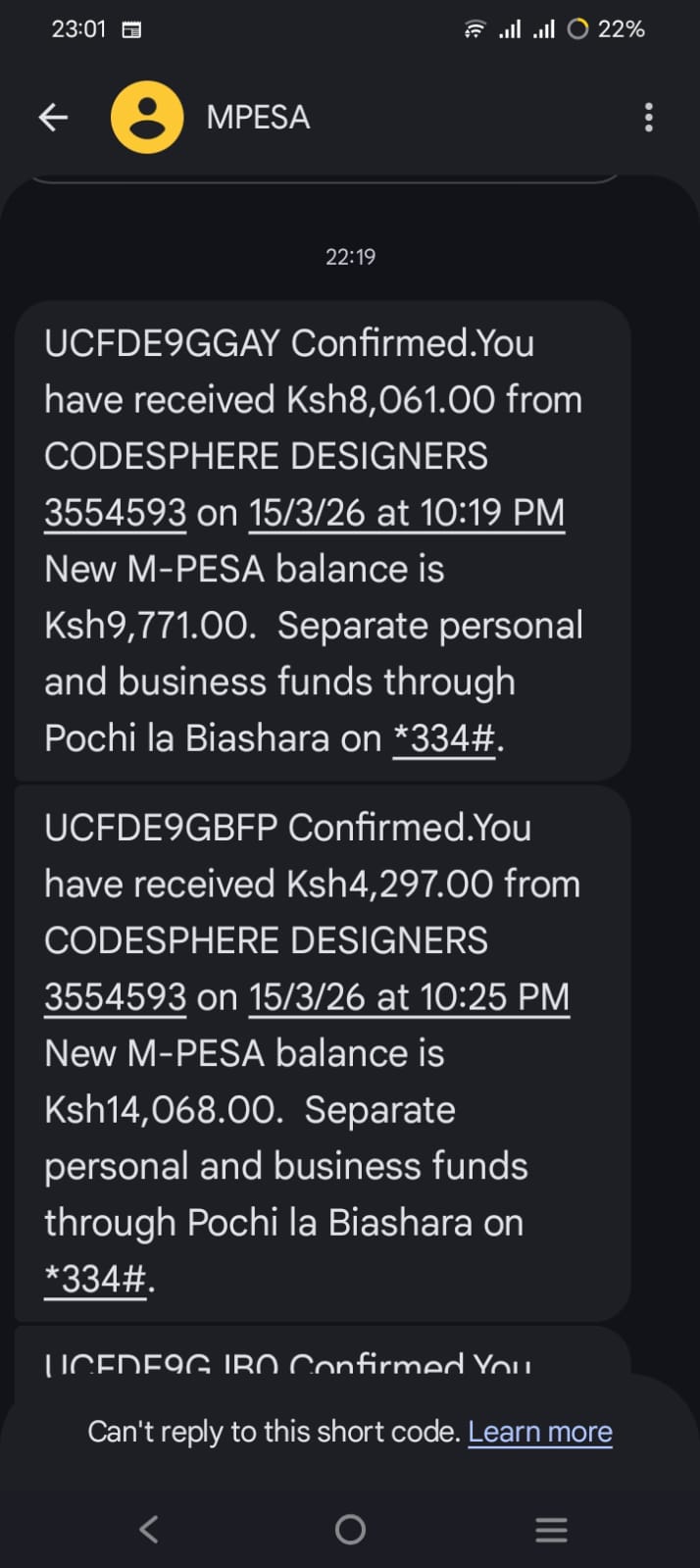Tap the second 3554593 number link
This screenshot has width=700, height=1568.
115,997
